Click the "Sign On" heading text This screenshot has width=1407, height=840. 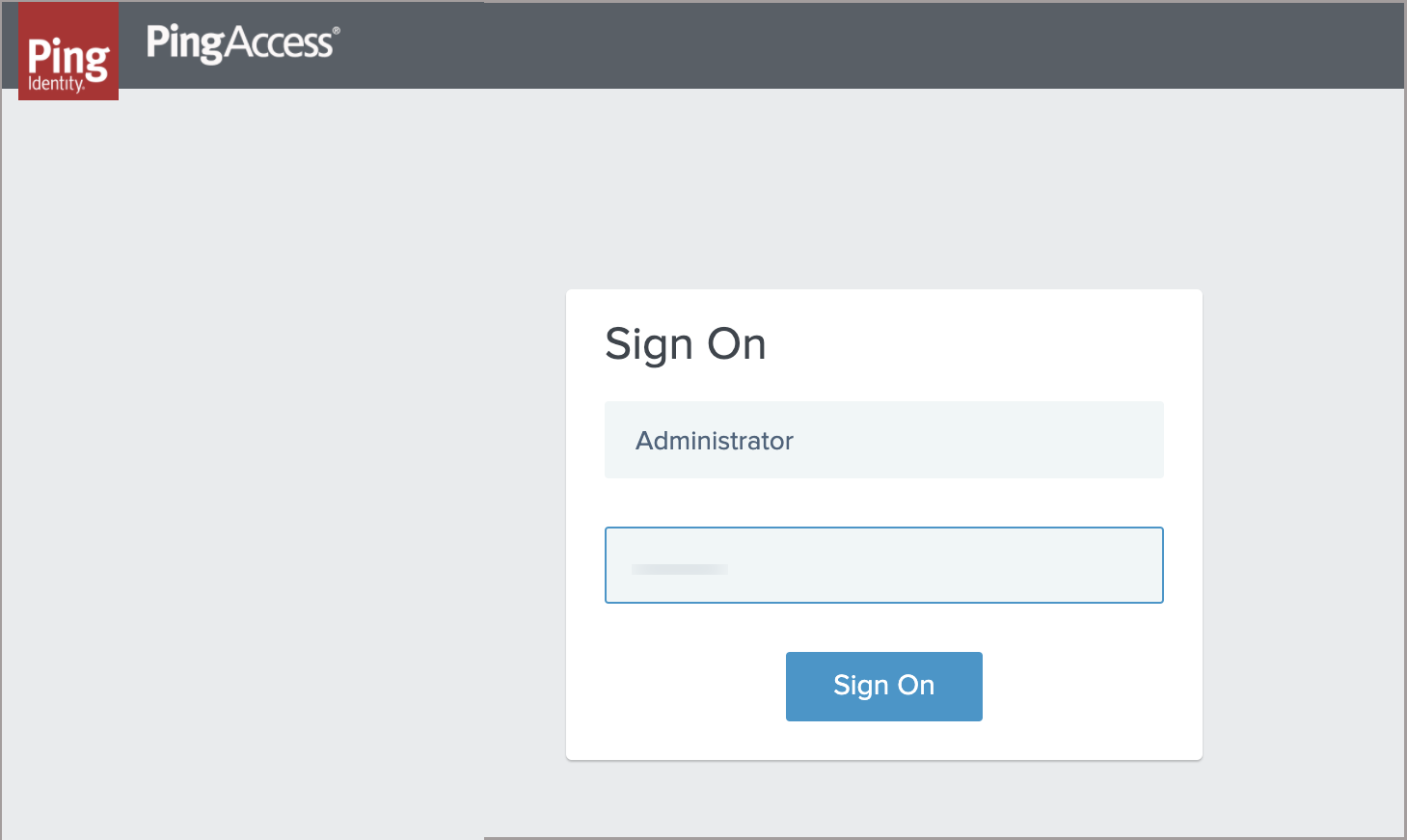pyautogui.click(x=685, y=344)
